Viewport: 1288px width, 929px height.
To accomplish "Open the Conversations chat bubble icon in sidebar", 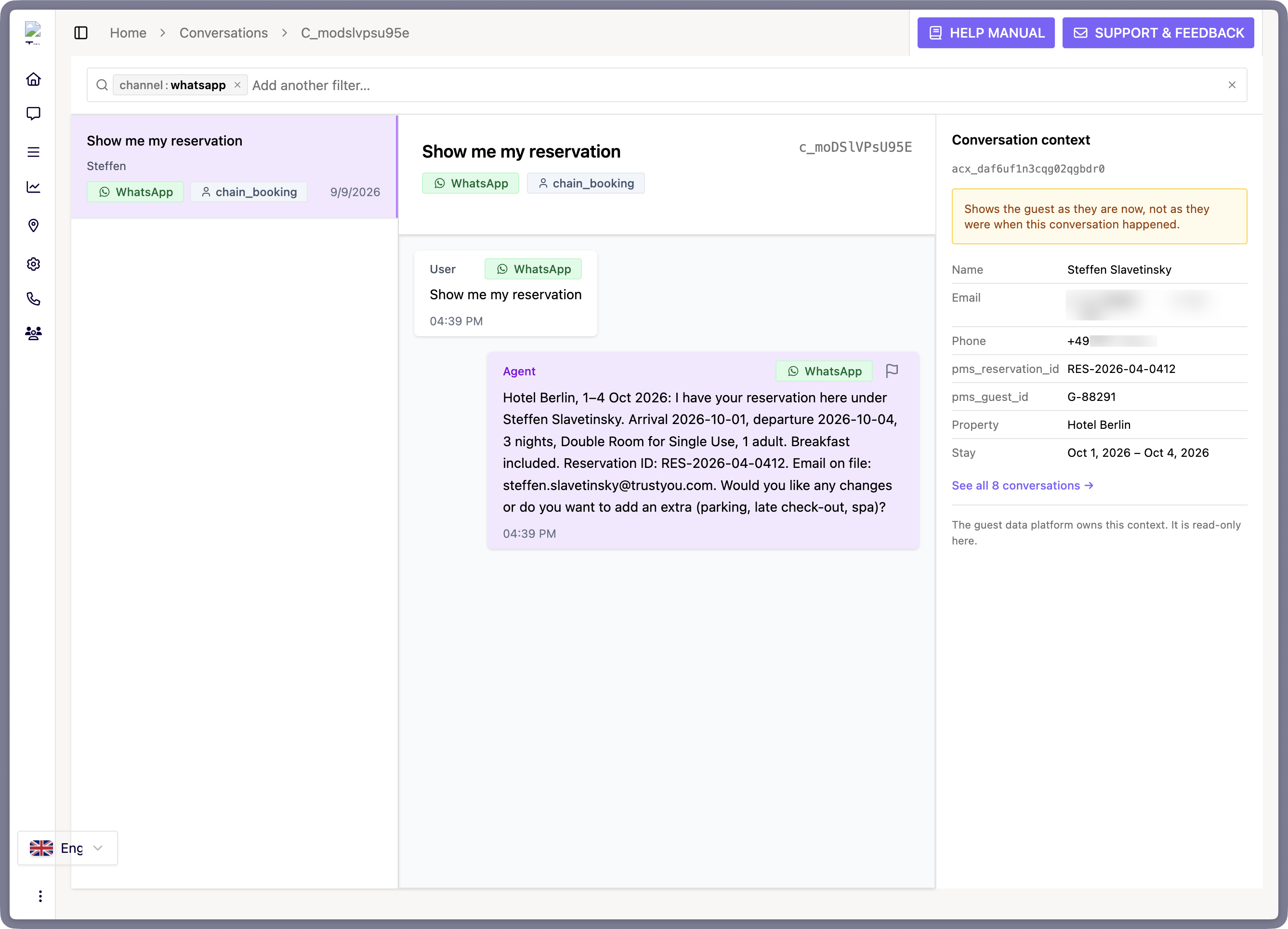I will pos(34,114).
